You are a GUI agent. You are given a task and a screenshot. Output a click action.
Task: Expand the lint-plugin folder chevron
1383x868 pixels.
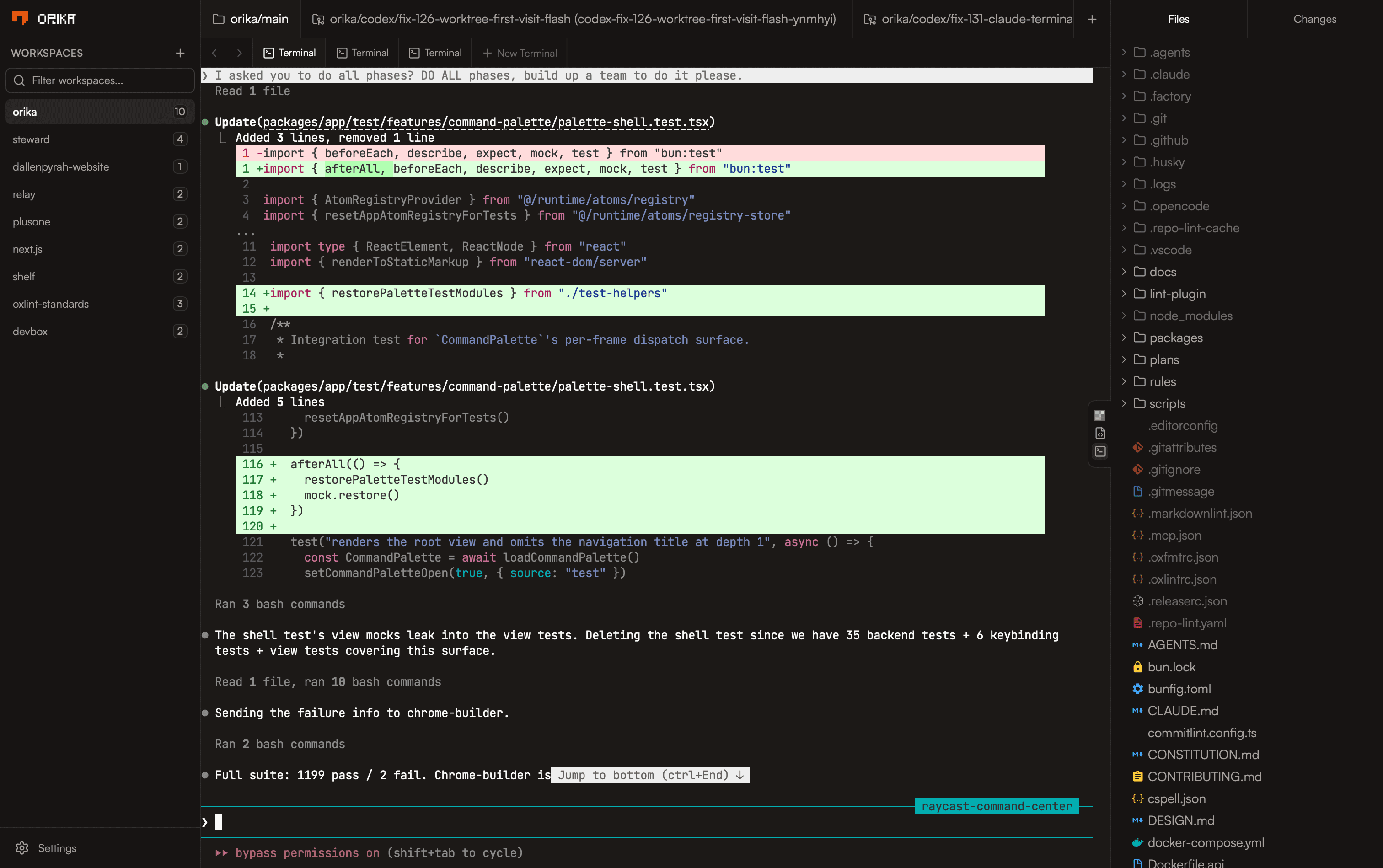[x=1124, y=294]
